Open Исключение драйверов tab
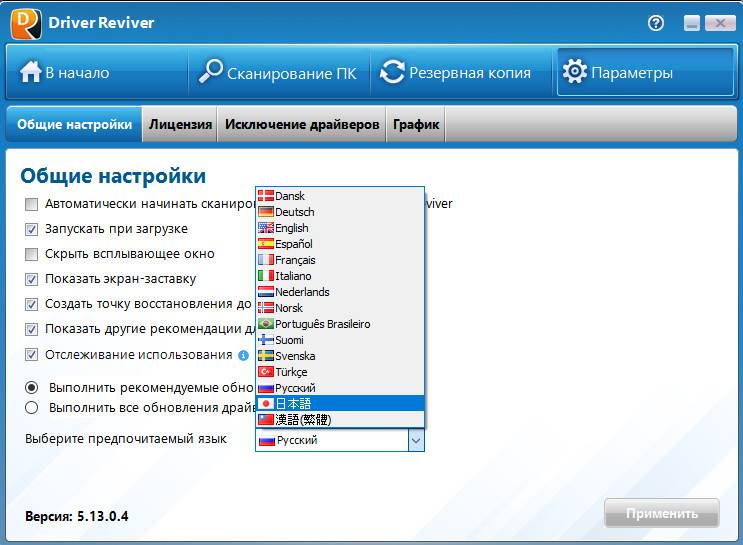The image size is (743, 545). [302, 124]
